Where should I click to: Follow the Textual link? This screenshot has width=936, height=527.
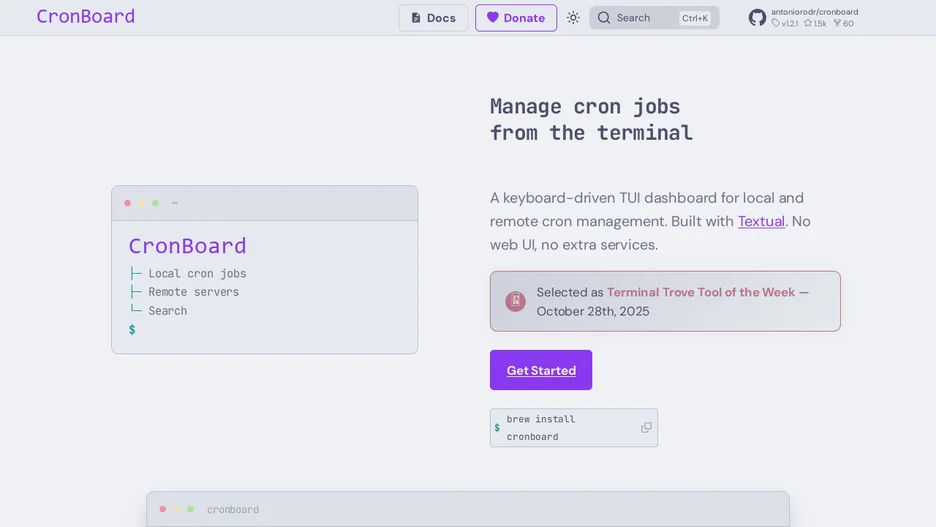761,221
